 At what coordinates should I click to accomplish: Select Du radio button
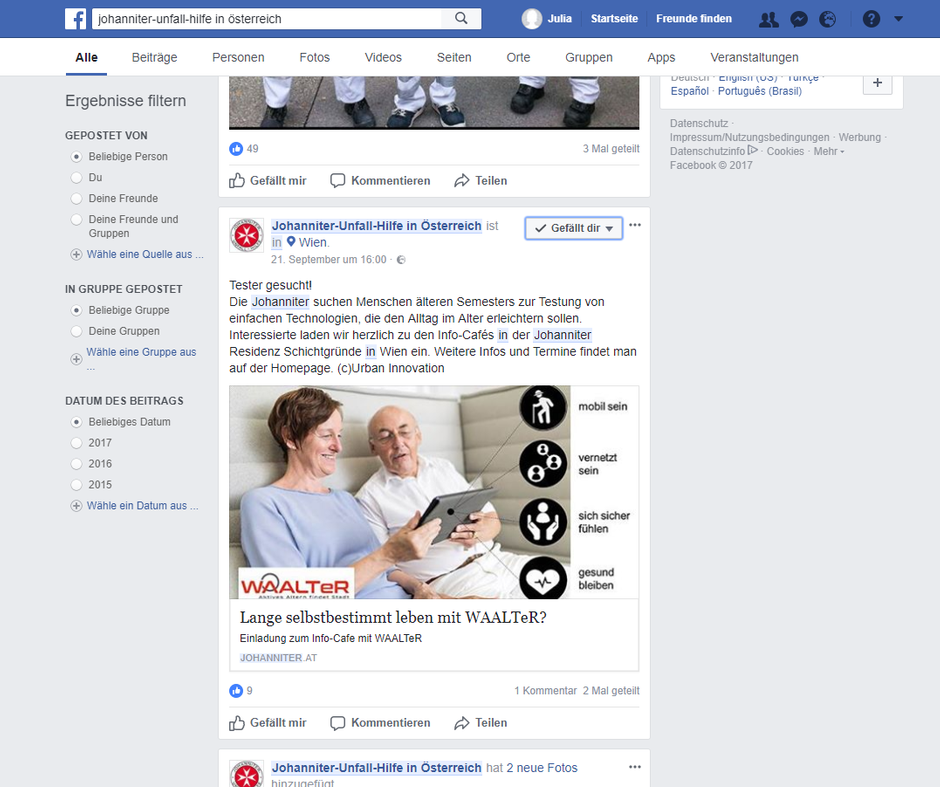pos(76,177)
